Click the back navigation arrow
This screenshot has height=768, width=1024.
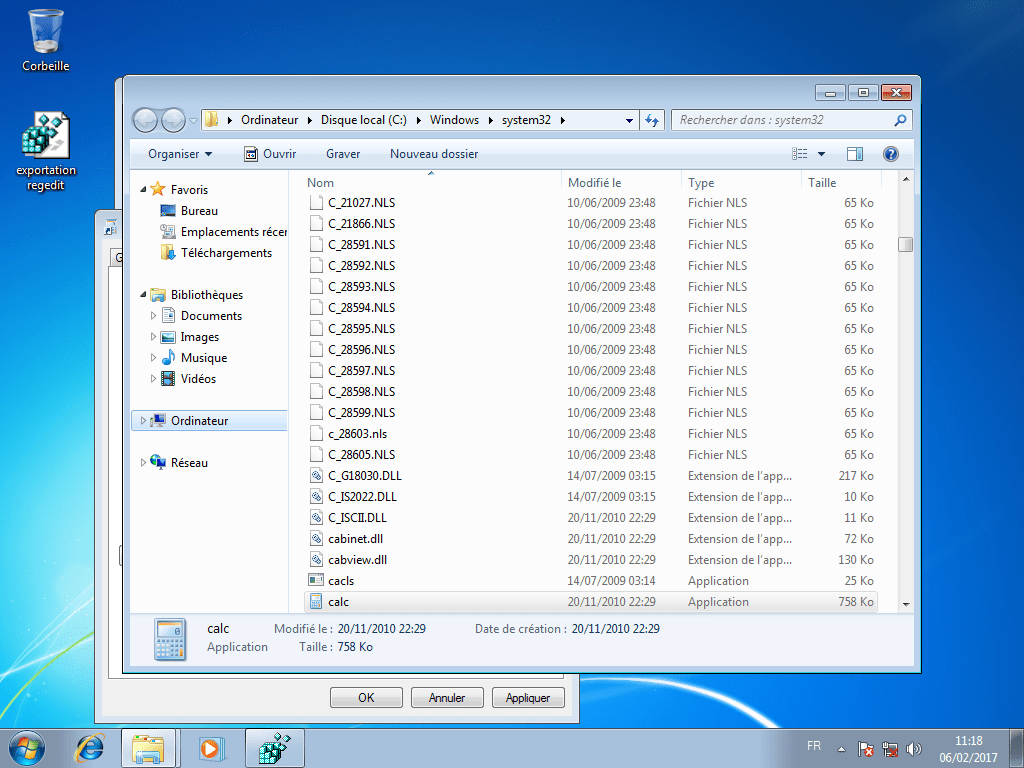tap(145, 119)
